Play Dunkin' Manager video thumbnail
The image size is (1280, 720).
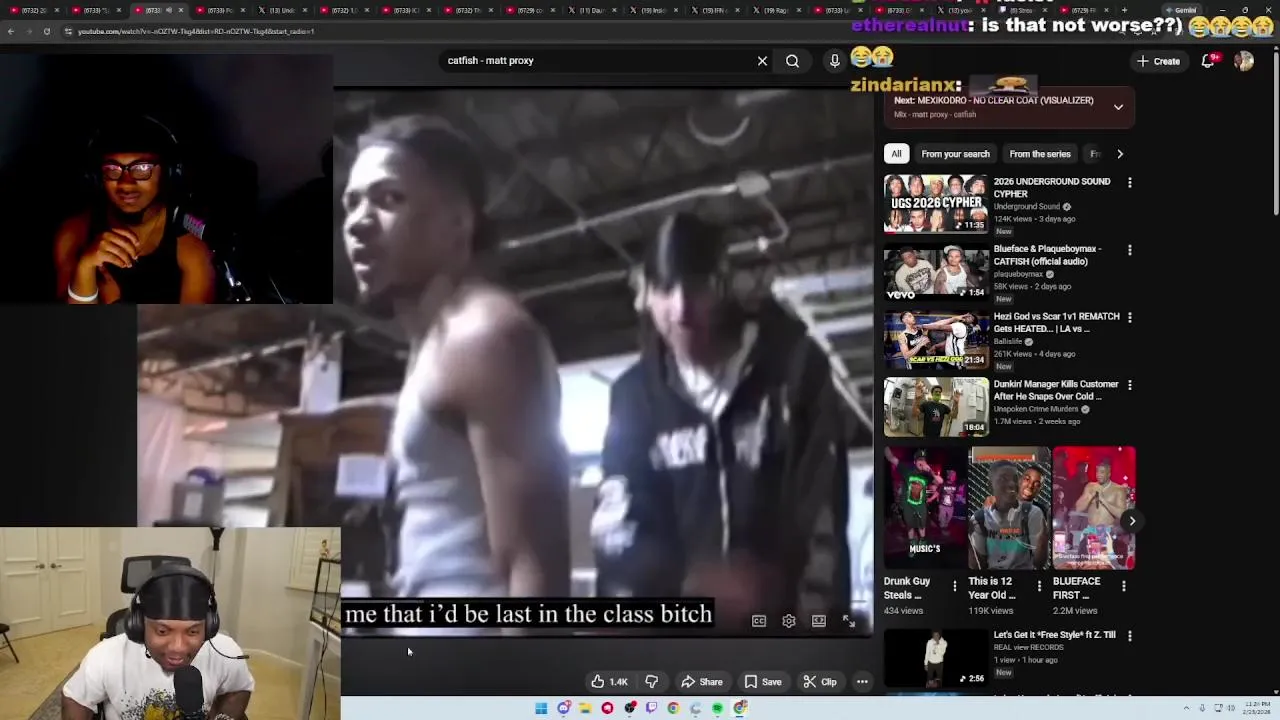point(936,406)
